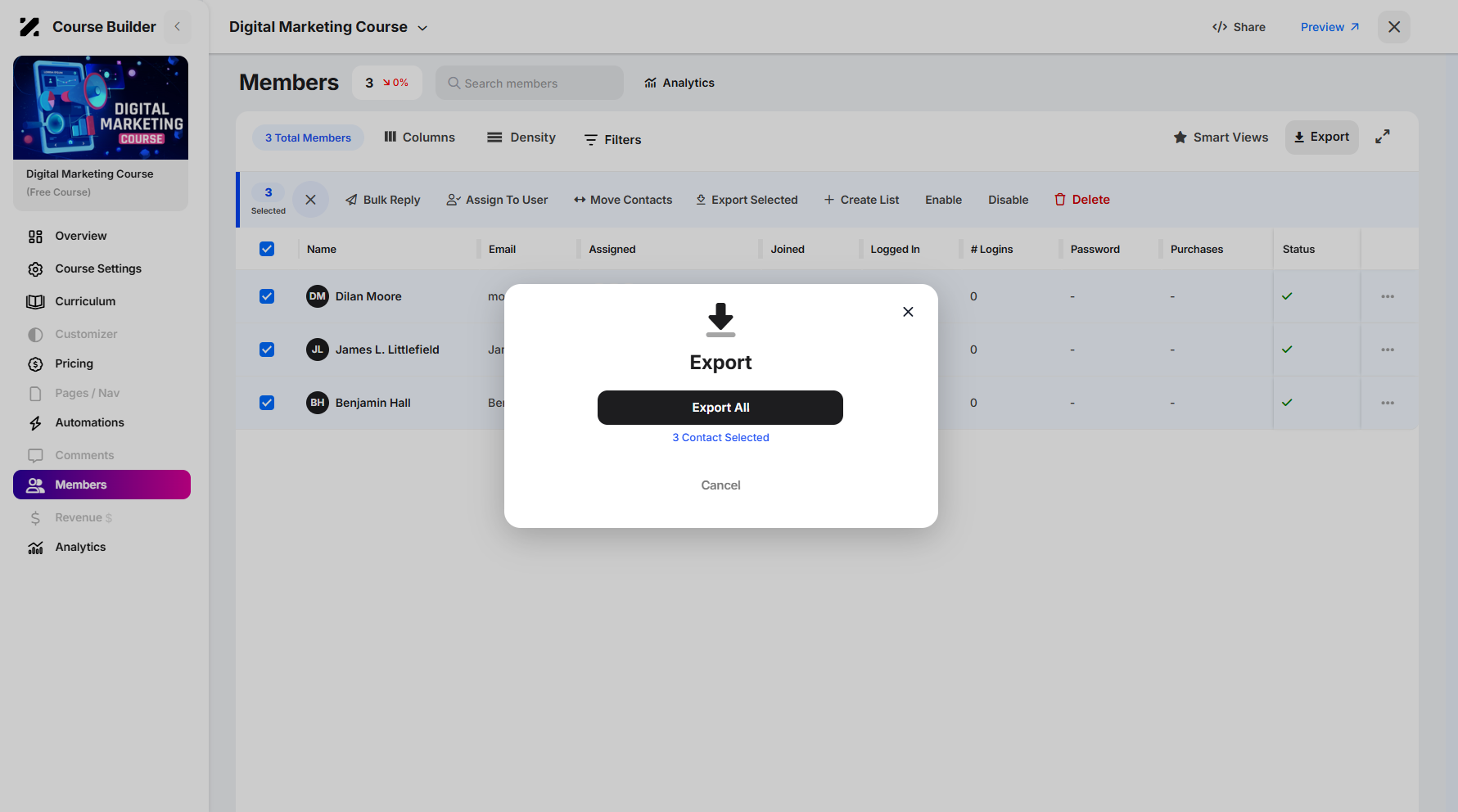Viewport: 1458px width, 812px height.
Task: Open the more options for James L. Littlefield
Action: (x=1388, y=350)
